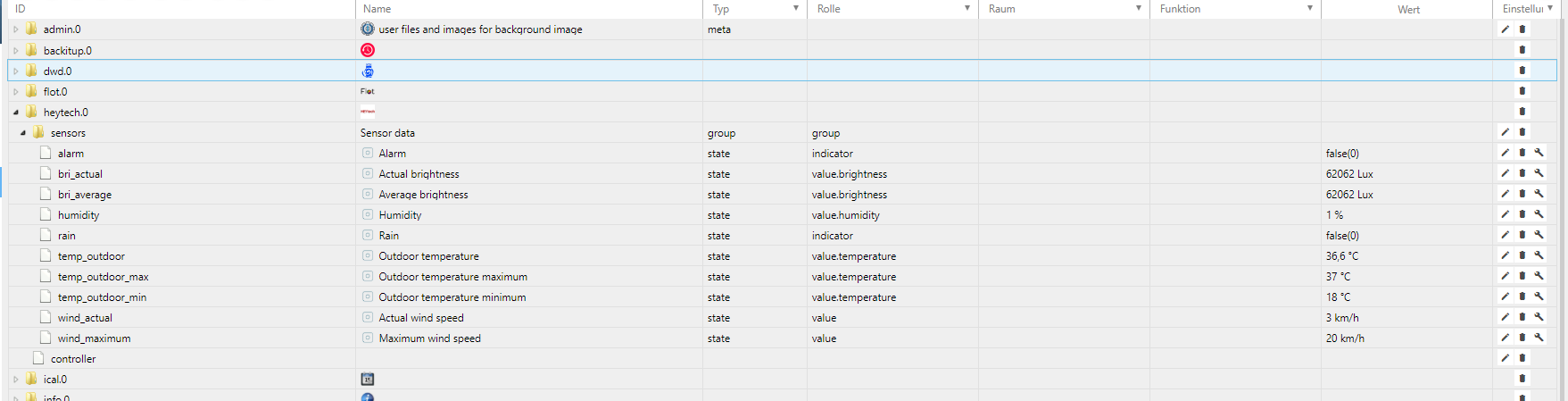Edit the alarm state object with pencil icon
Viewport: 1568px width, 401px height.
[1505, 153]
